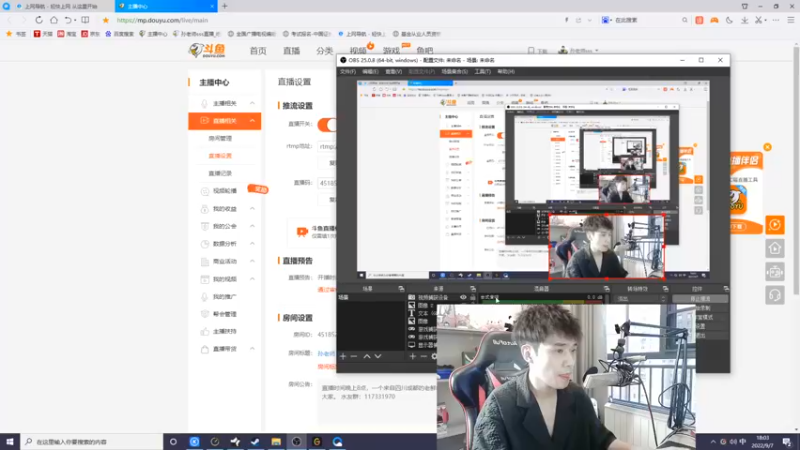Expand the 我的公会 sidebar chevron
The height and width of the screenshot is (450, 800).
pyautogui.click(x=252, y=226)
